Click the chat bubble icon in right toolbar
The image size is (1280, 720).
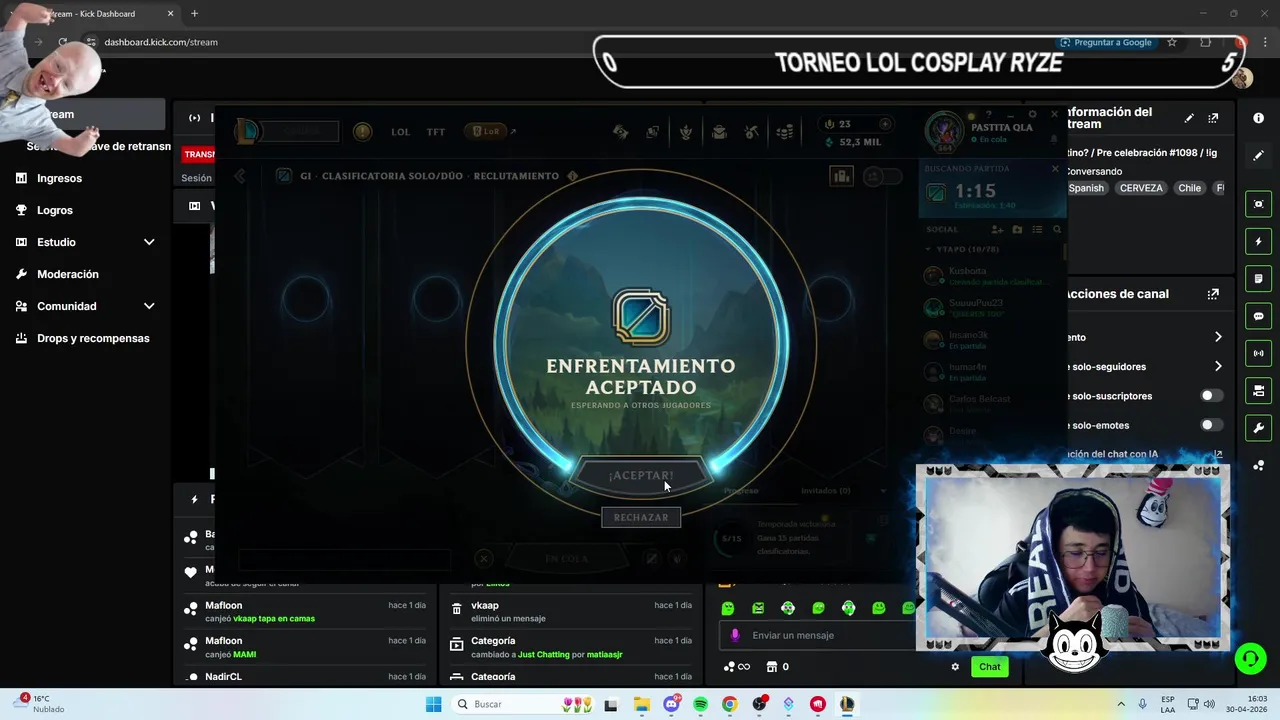click(x=1258, y=316)
